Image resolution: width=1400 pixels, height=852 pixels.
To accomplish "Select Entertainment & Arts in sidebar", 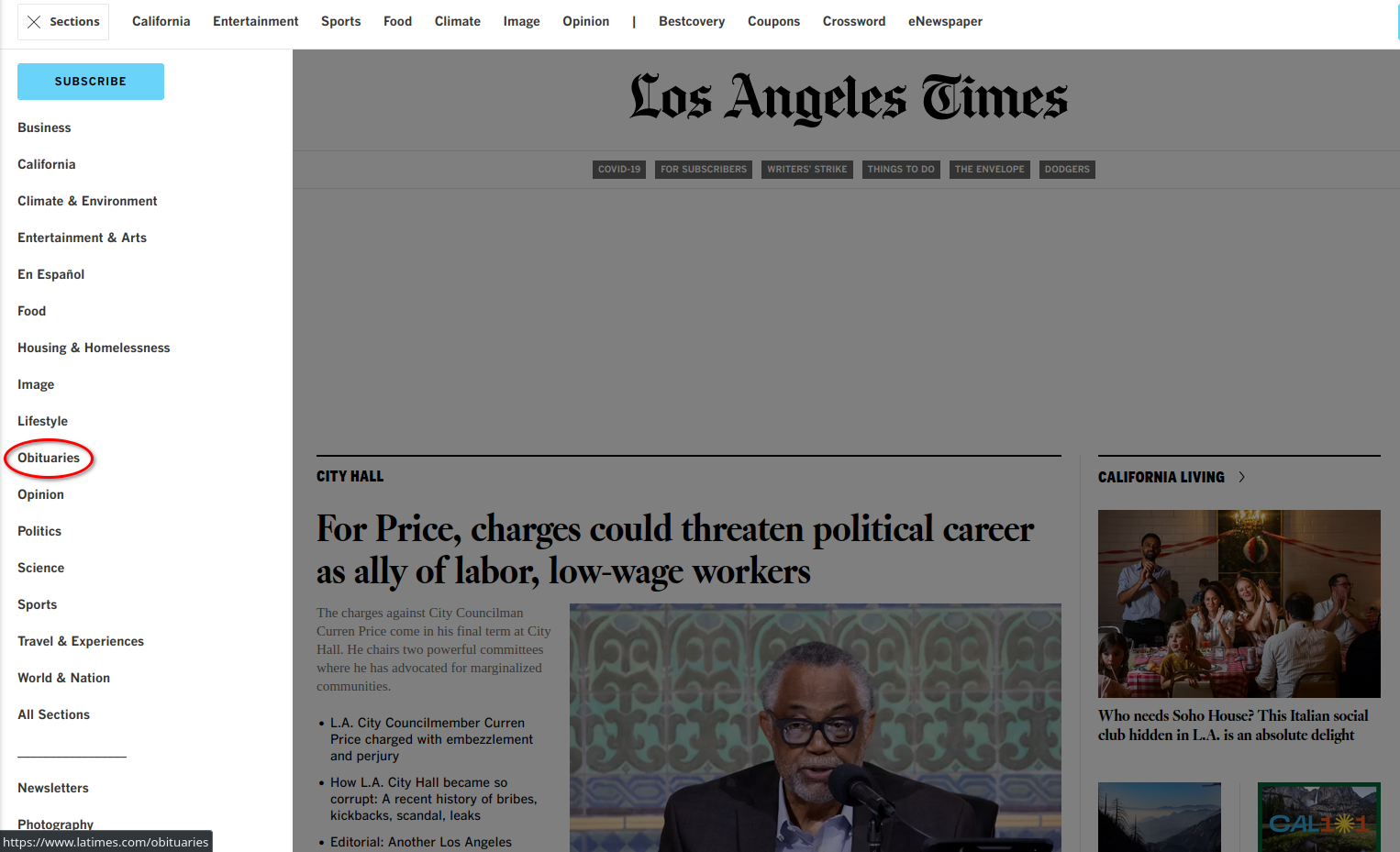I will (x=83, y=238).
